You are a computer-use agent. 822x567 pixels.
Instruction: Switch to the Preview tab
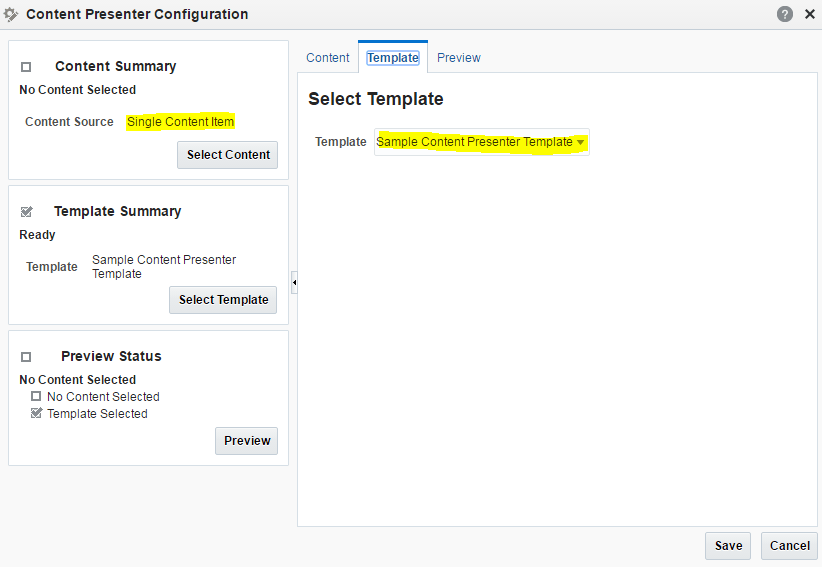[x=459, y=58]
